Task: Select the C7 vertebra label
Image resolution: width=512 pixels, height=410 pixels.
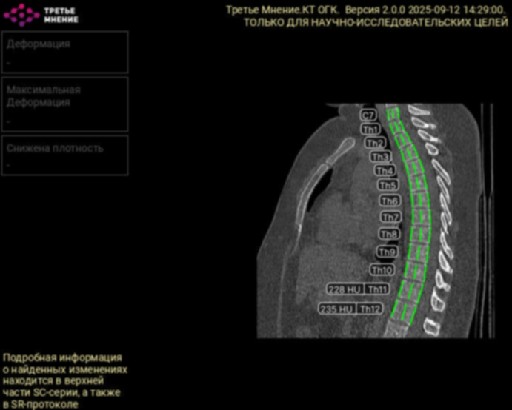Action: click(x=368, y=115)
